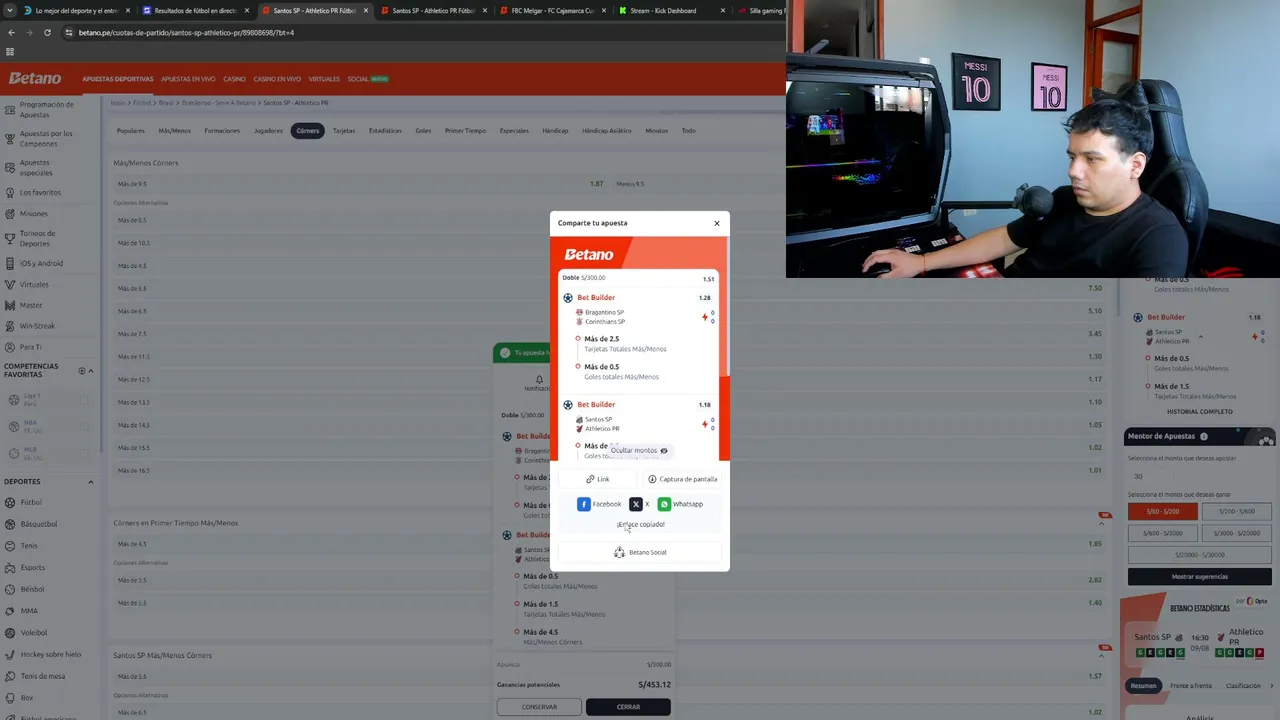1280x720 pixels.
Task: Open Apuestas en Vivo menu
Action: [x=188, y=79]
